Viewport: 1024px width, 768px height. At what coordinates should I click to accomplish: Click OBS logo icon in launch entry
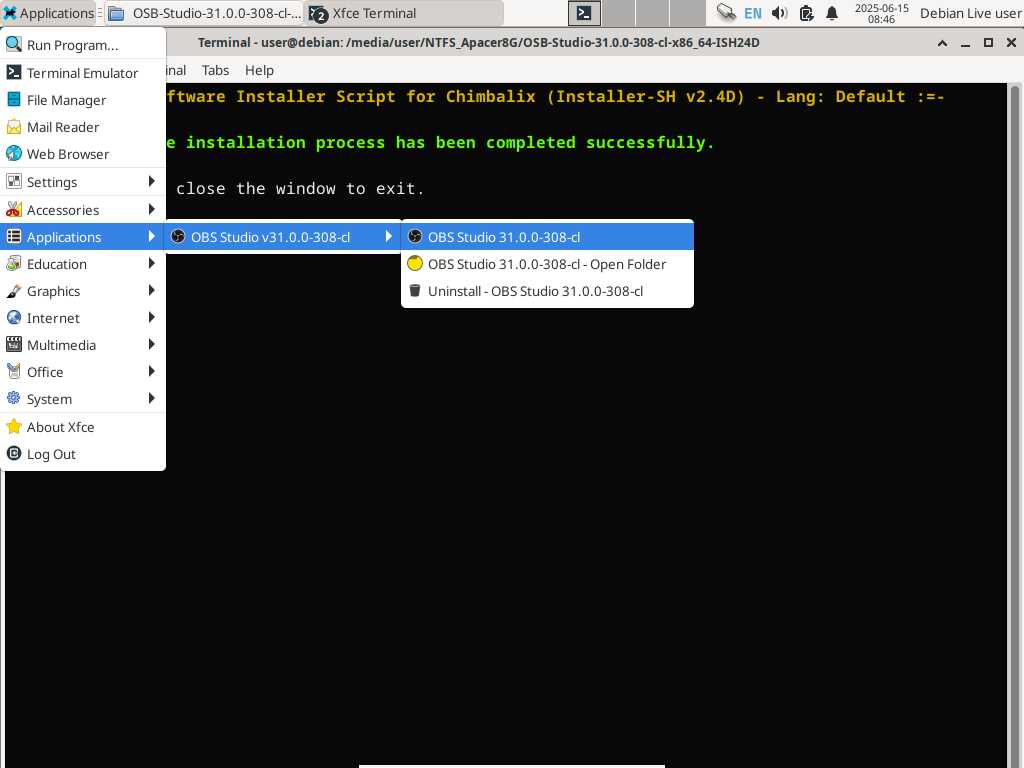point(415,236)
